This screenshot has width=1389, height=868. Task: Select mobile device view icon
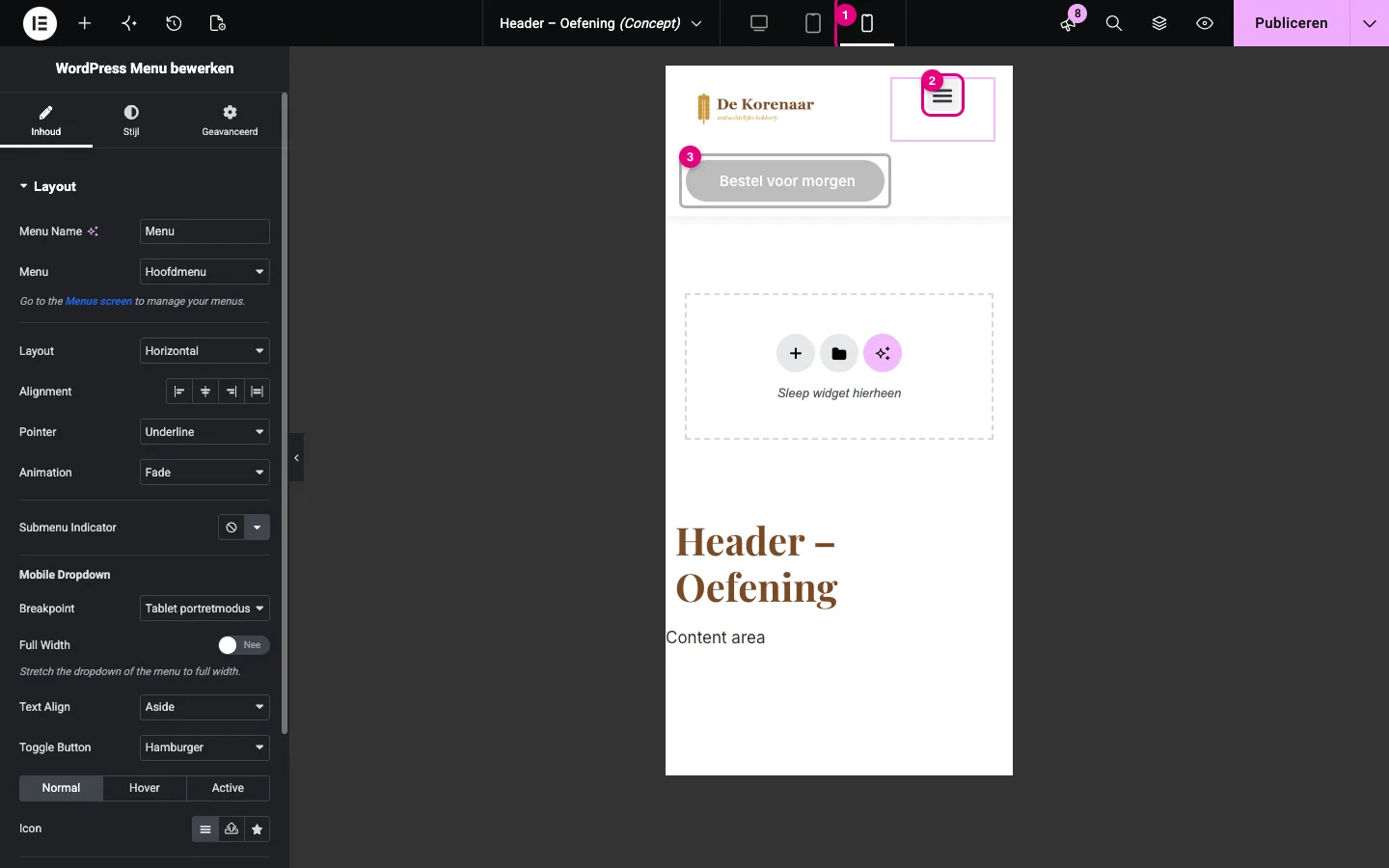867,23
